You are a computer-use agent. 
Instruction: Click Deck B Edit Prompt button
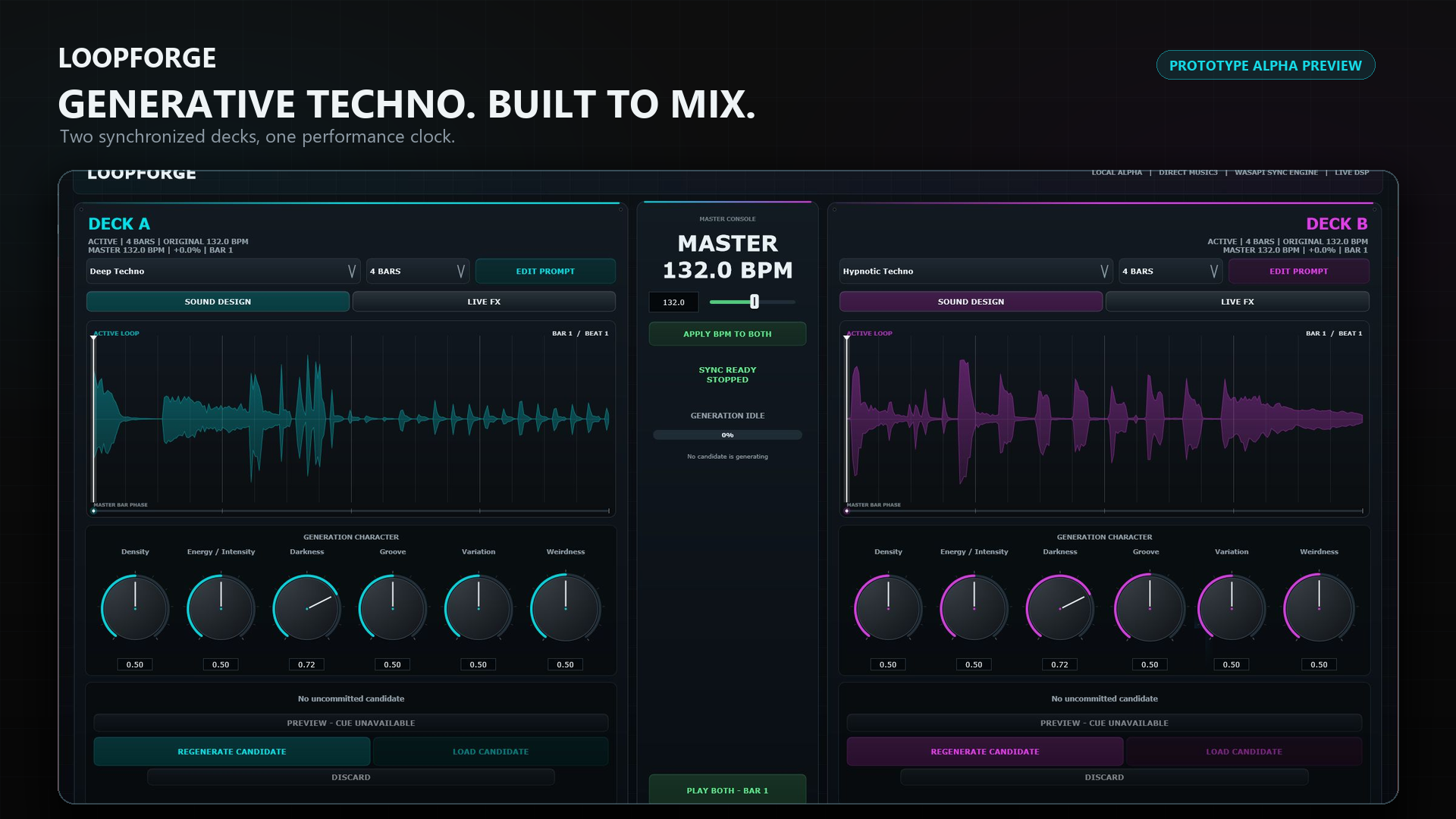coord(1298,271)
